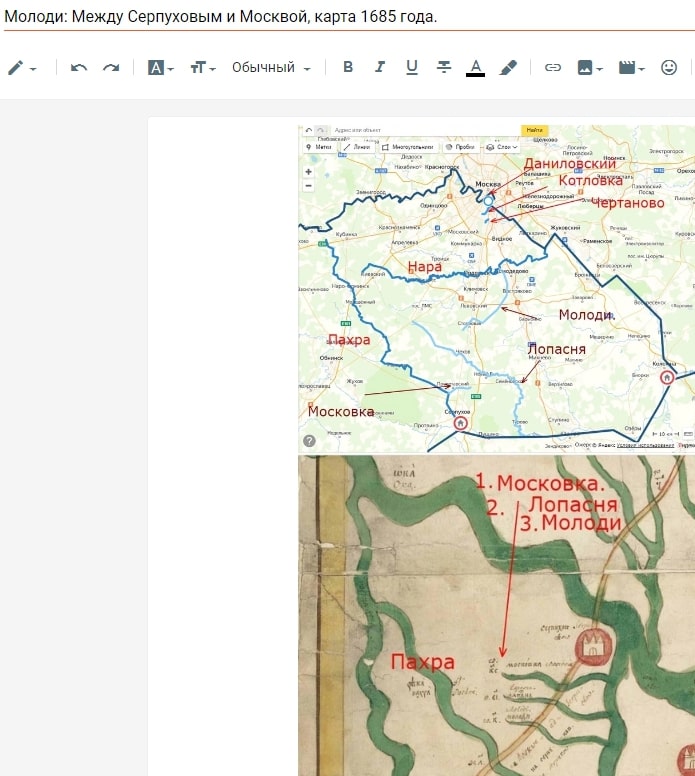Select the highlighter marker tool

pos(508,67)
